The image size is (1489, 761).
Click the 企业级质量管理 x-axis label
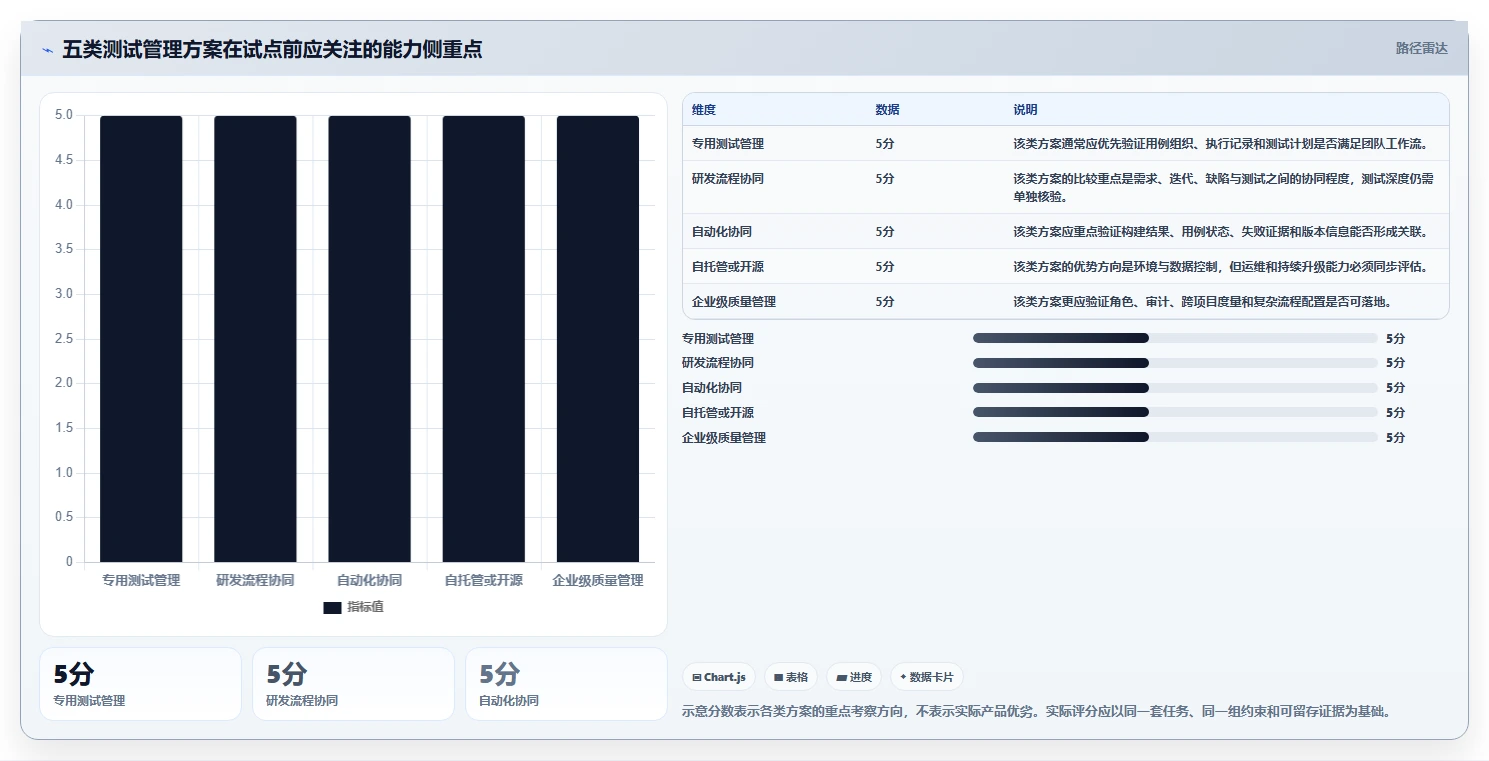598,580
